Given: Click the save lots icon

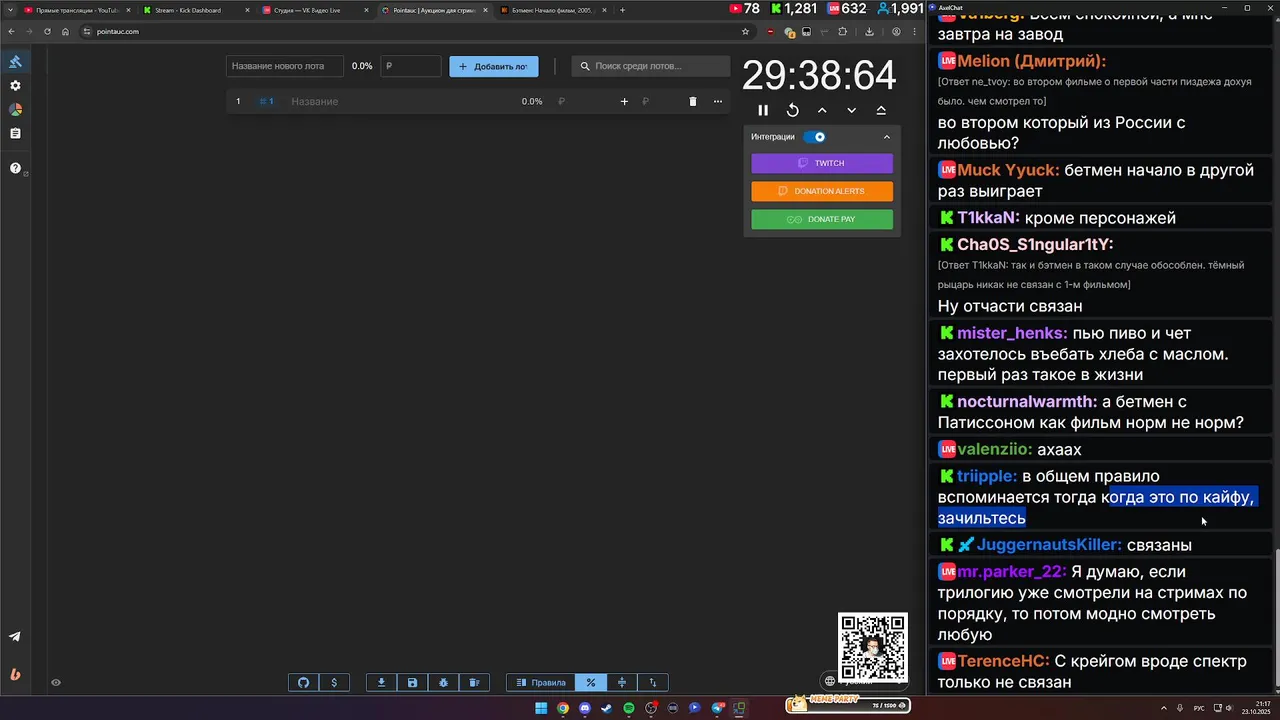Looking at the screenshot, I should [412, 683].
